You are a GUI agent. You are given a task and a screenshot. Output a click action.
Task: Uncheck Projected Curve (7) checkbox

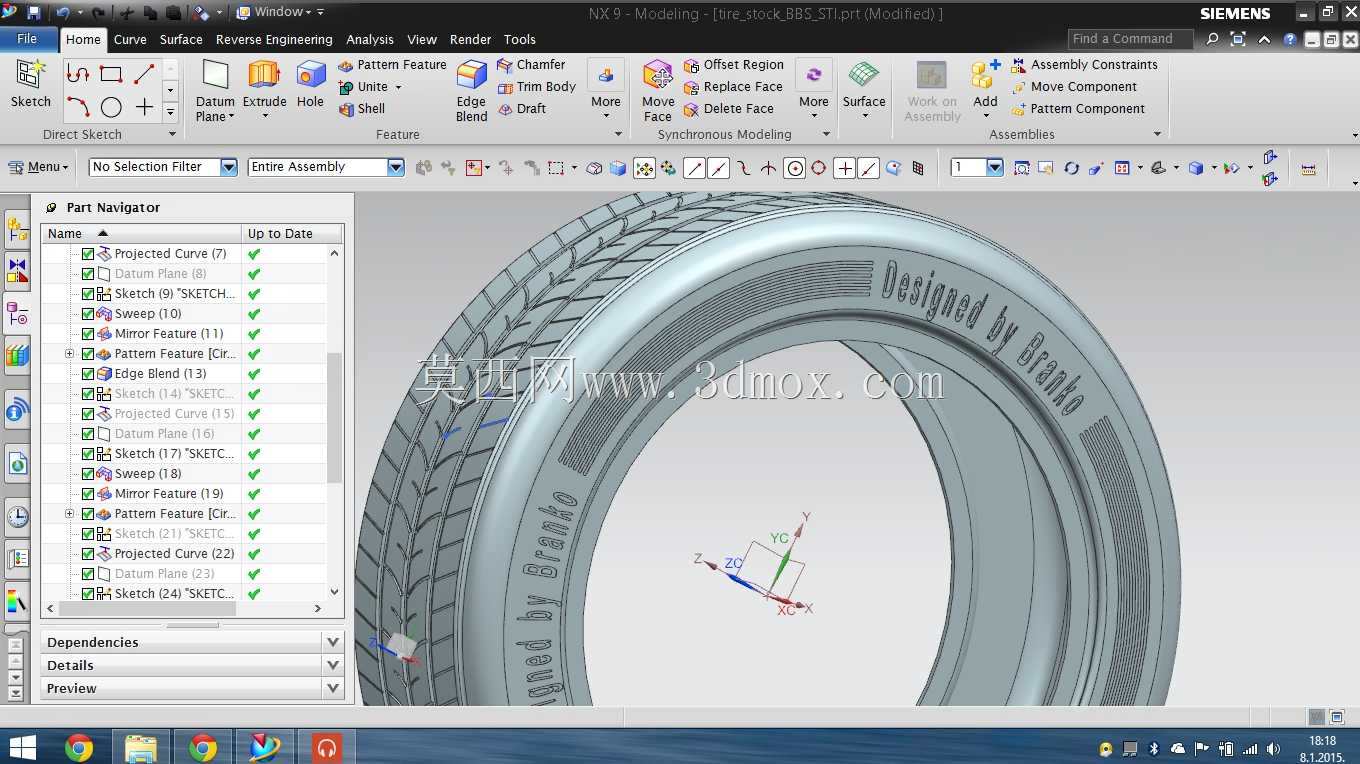pyautogui.click(x=88, y=254)
